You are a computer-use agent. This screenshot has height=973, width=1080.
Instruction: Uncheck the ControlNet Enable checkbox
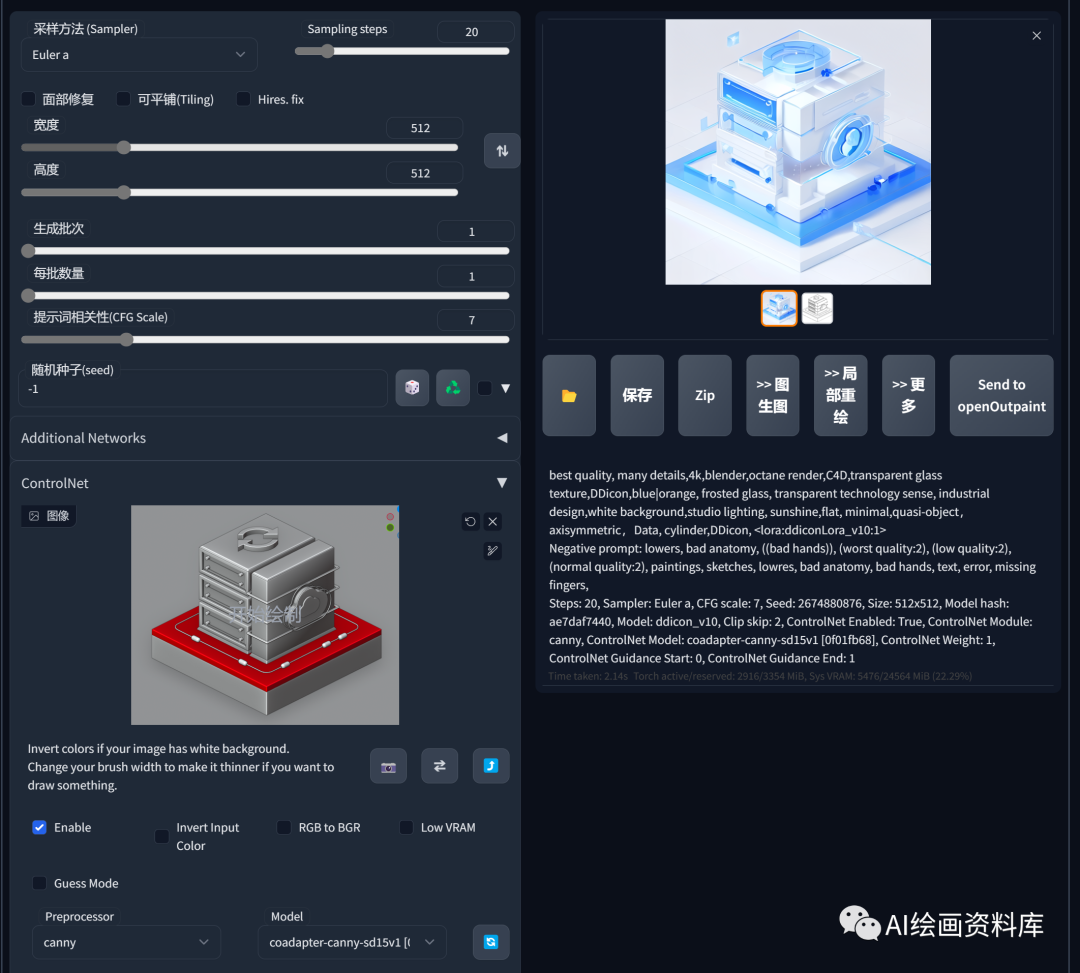click(x=39, y=827)
